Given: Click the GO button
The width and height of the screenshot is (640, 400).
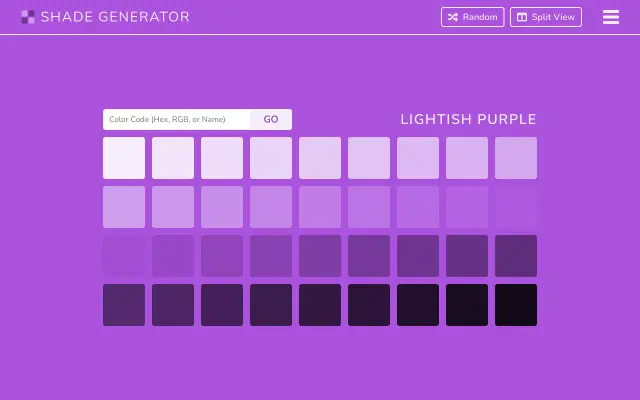Looking at the screenshot, I should click(x=271, y=119).
